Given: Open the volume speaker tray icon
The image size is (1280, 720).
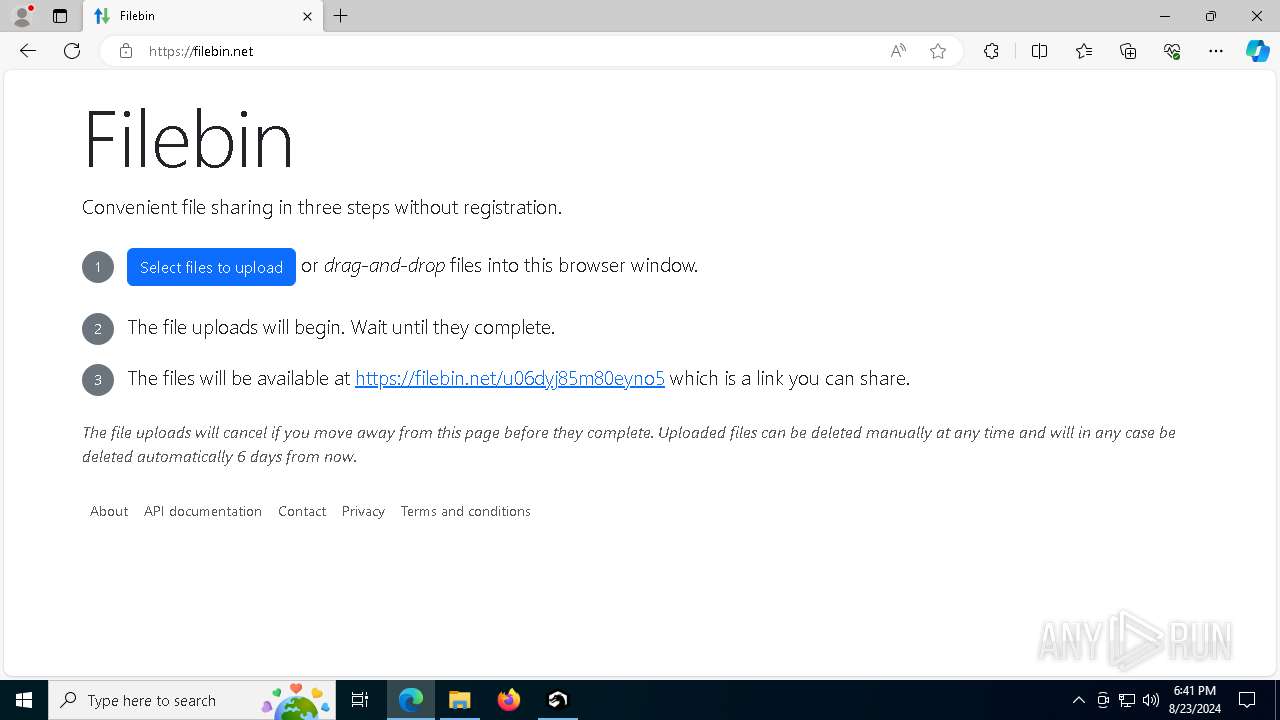Looking at the screenshot, I should pyautogui.click(x=1151, y=700).
